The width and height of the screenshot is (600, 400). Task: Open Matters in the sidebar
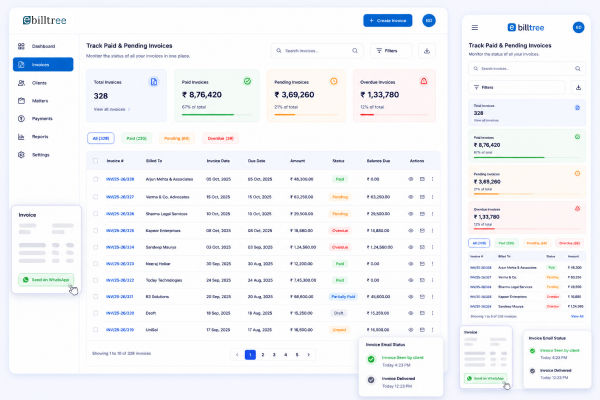point(43,101)
